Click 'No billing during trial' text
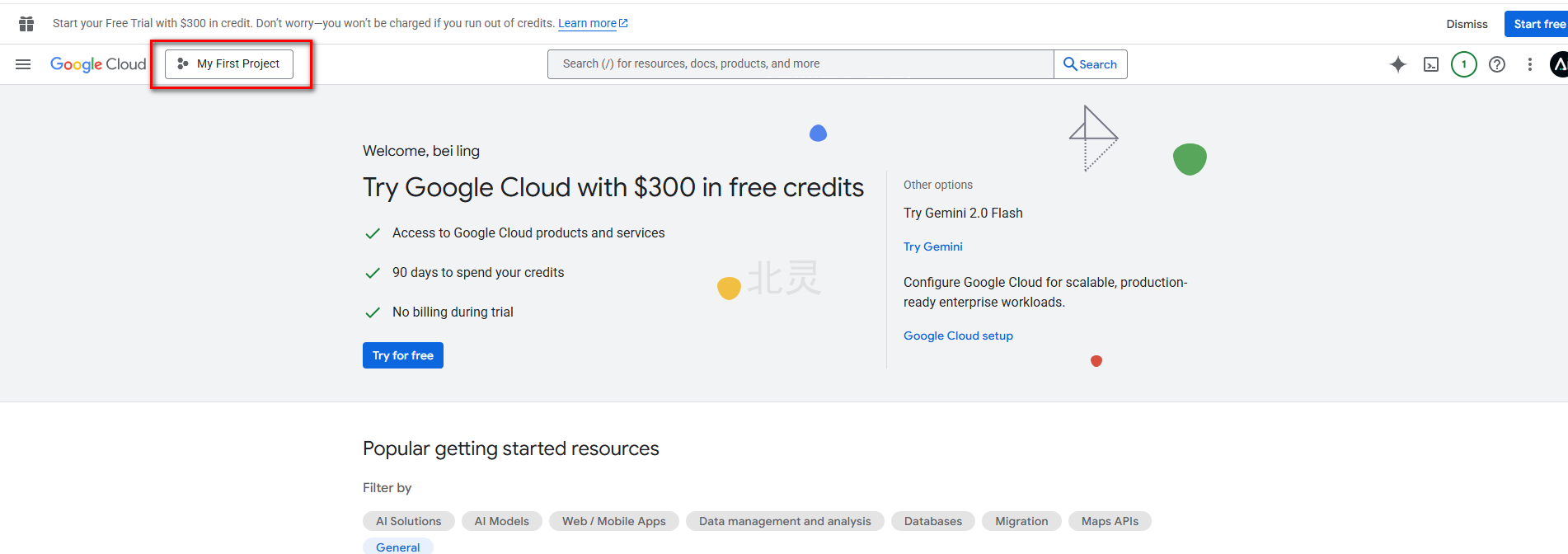The width and height of the screenshot is (1568, 554). [453, 312]
